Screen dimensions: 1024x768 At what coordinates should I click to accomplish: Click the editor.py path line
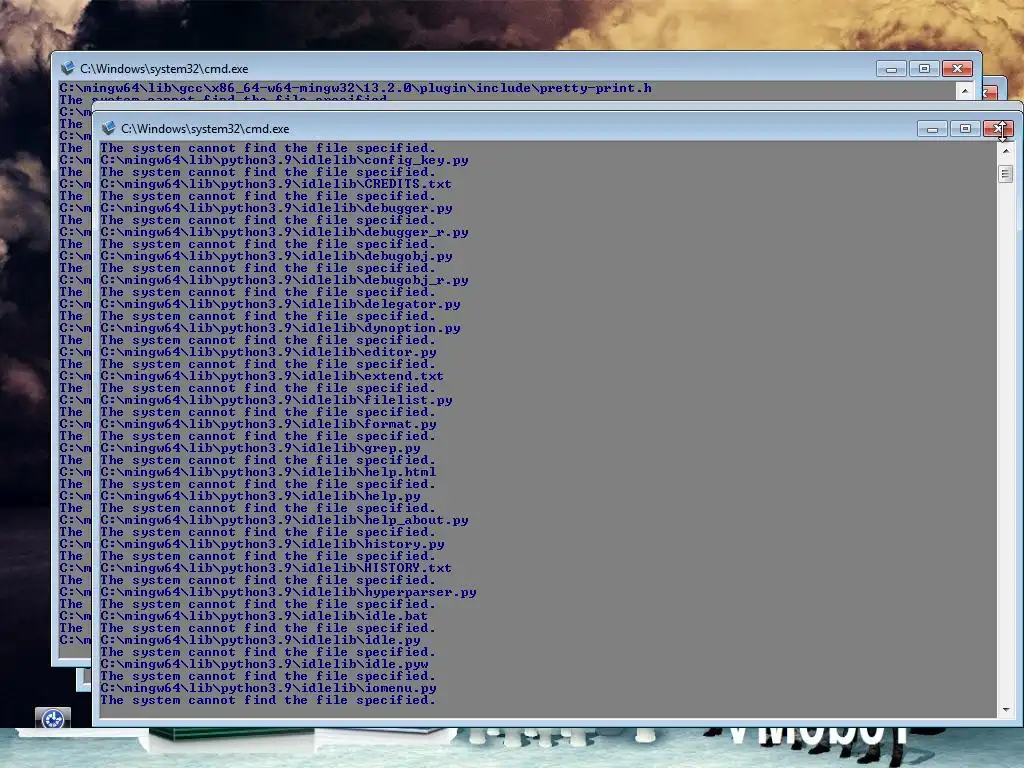268,352
